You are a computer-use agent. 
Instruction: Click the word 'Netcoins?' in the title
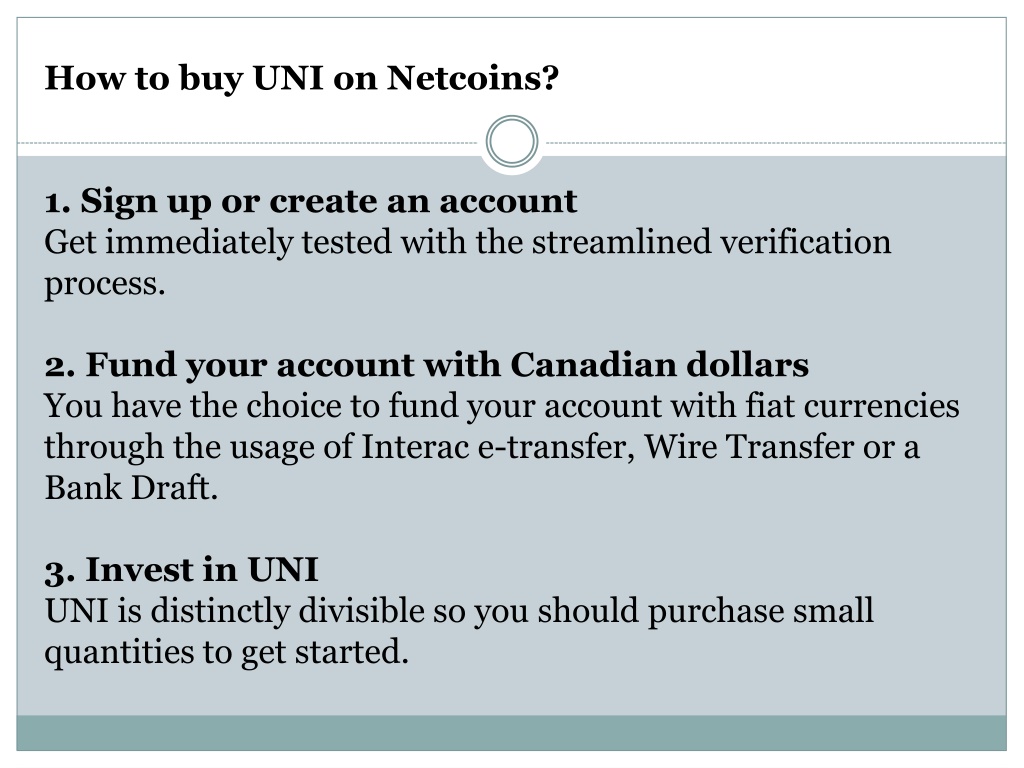473,78
